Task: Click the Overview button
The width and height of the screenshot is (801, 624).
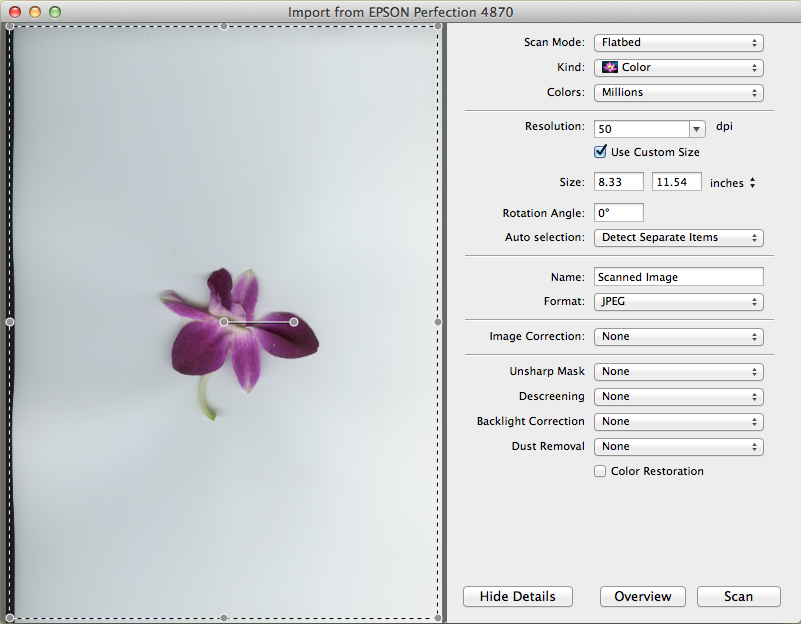Action: 642,596
